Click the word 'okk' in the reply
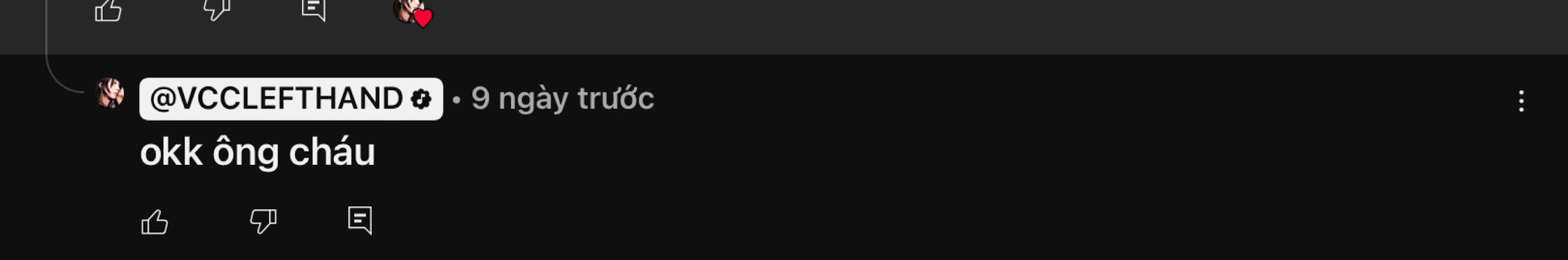The height and width of the screenshot is (260, 1568). pos(171,151)
